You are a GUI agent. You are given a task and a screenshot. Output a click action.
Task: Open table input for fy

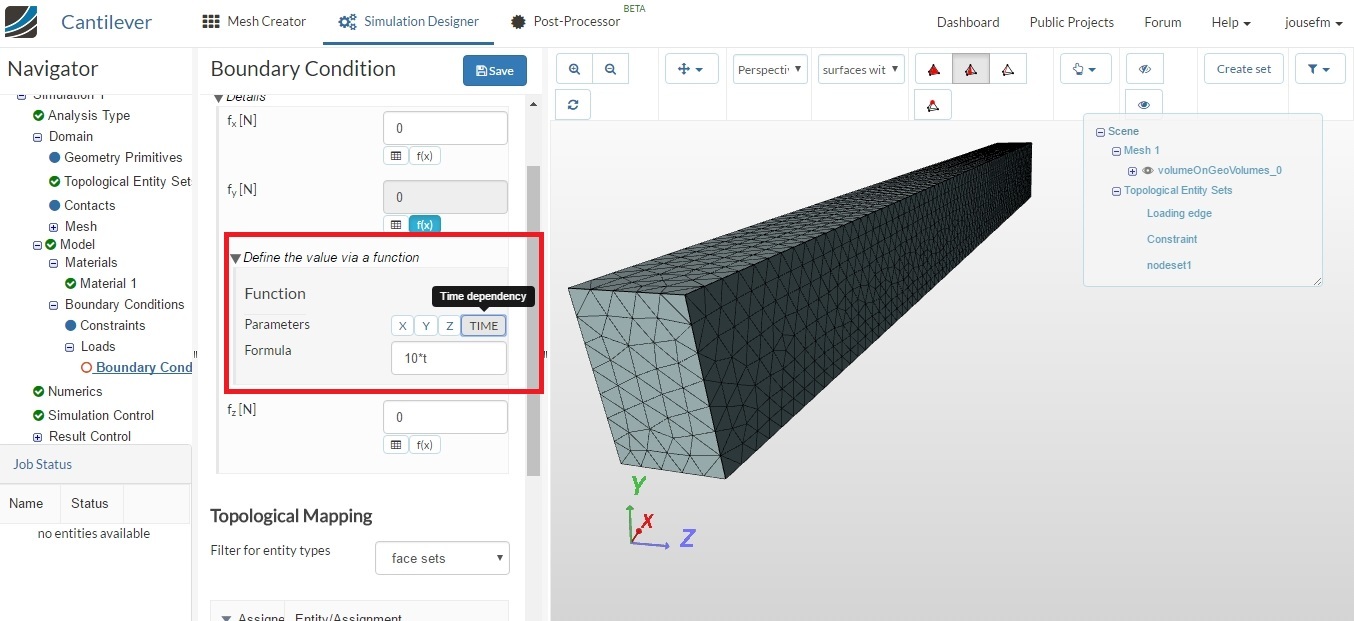point(396,225)
